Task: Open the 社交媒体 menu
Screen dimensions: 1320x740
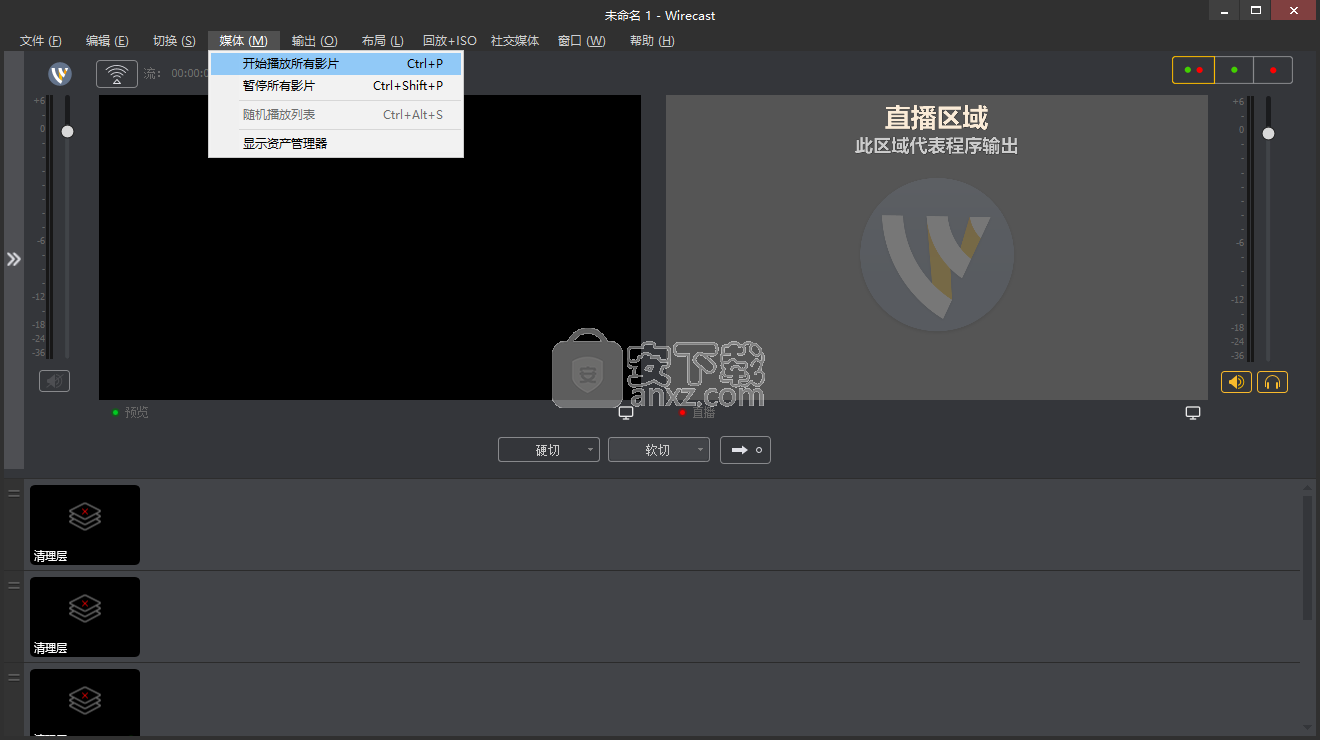Action: (515, 41)
